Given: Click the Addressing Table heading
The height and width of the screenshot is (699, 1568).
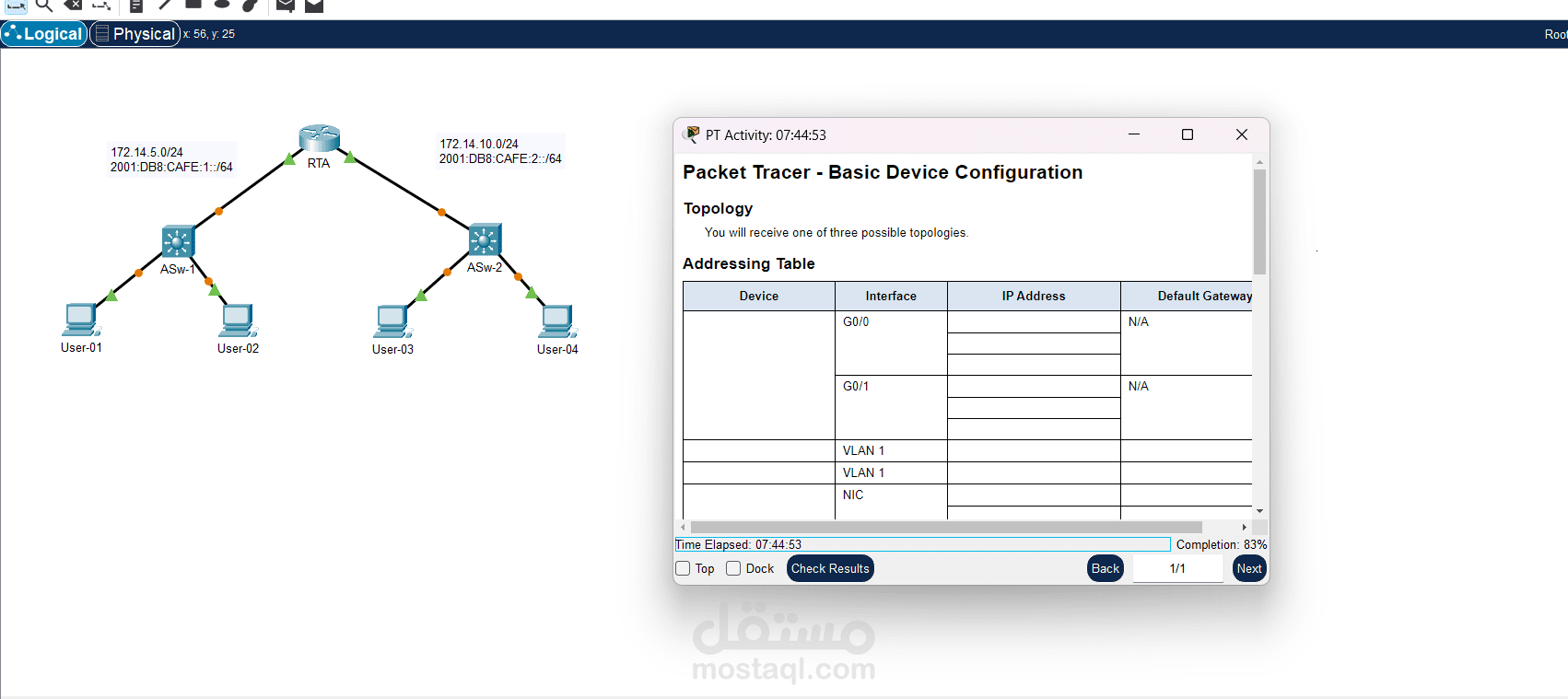Looking at the screenshot, I should coord(749,263).
